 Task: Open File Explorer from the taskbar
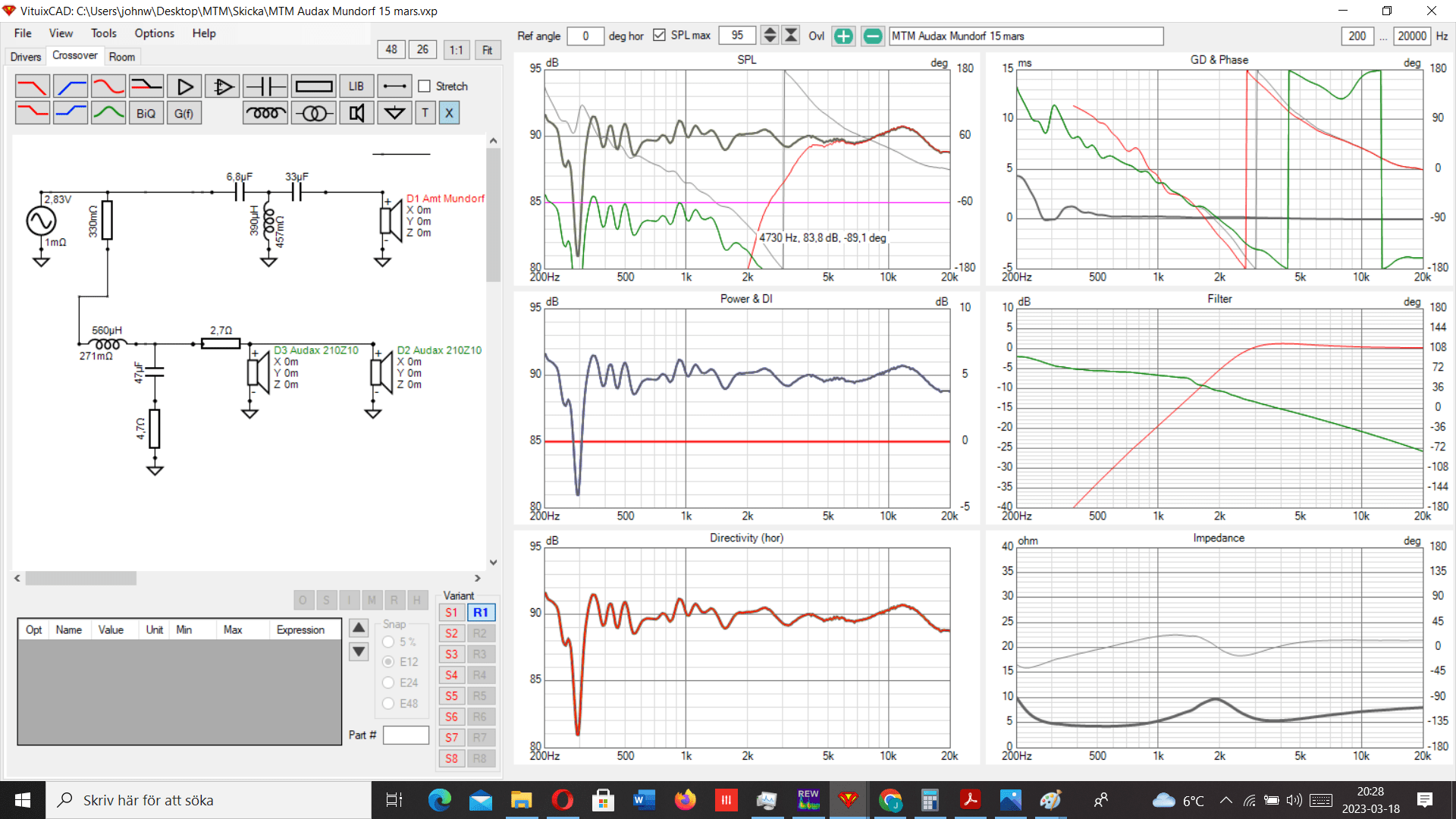pos(521,800)
